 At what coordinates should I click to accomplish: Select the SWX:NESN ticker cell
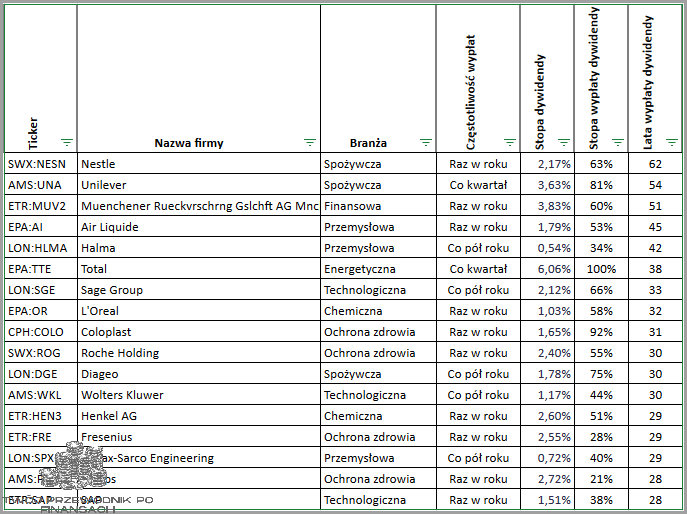40,163
